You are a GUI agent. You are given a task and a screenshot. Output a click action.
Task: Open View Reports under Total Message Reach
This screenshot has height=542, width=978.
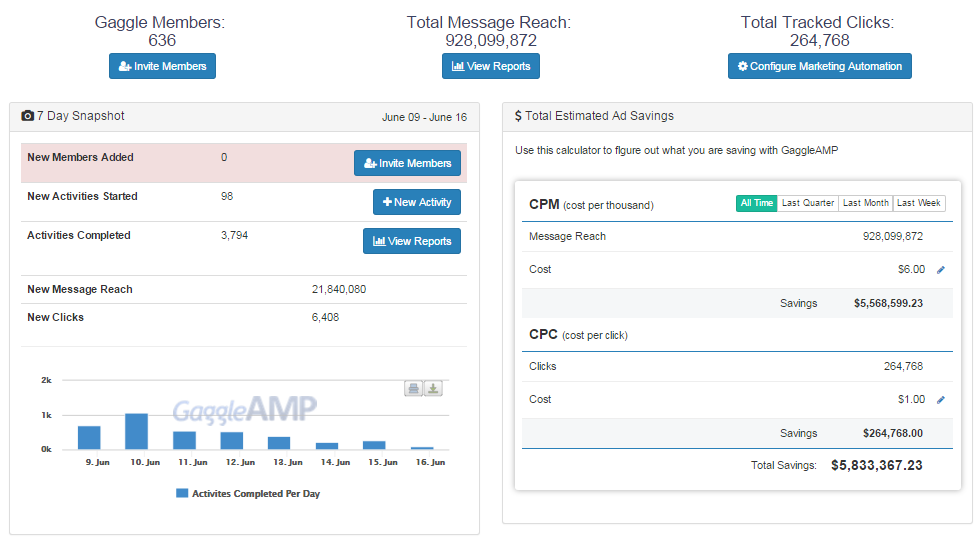coord(491,66)
